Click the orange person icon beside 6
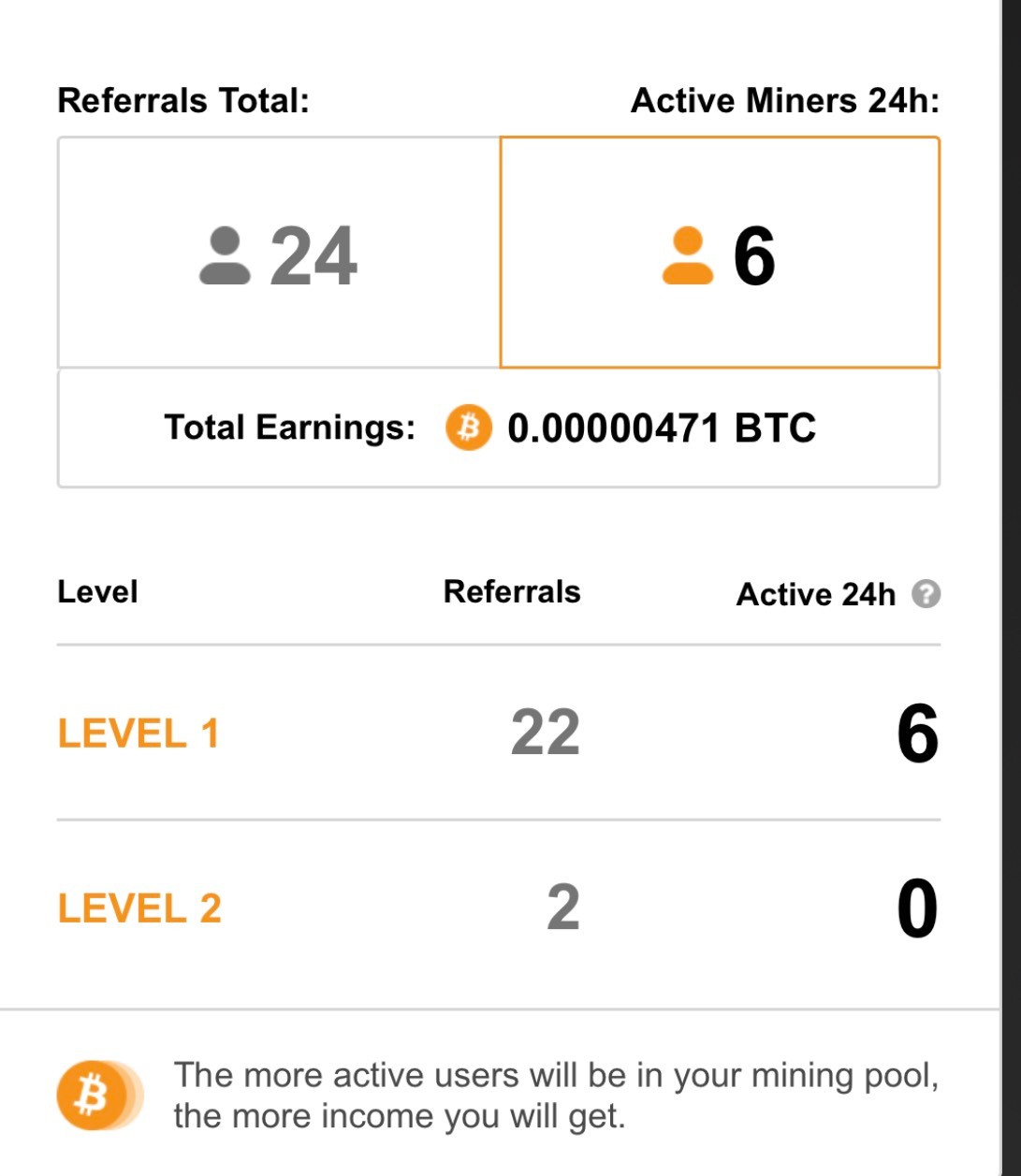The image size is (1021, 1176). (687, 255)
